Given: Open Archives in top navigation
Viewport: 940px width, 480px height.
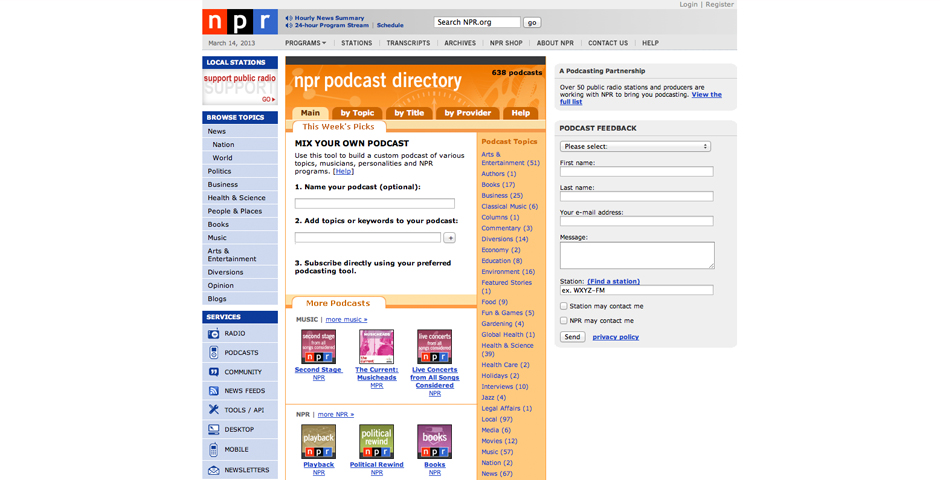Looking at the screenshot, I should pos(460,43).
